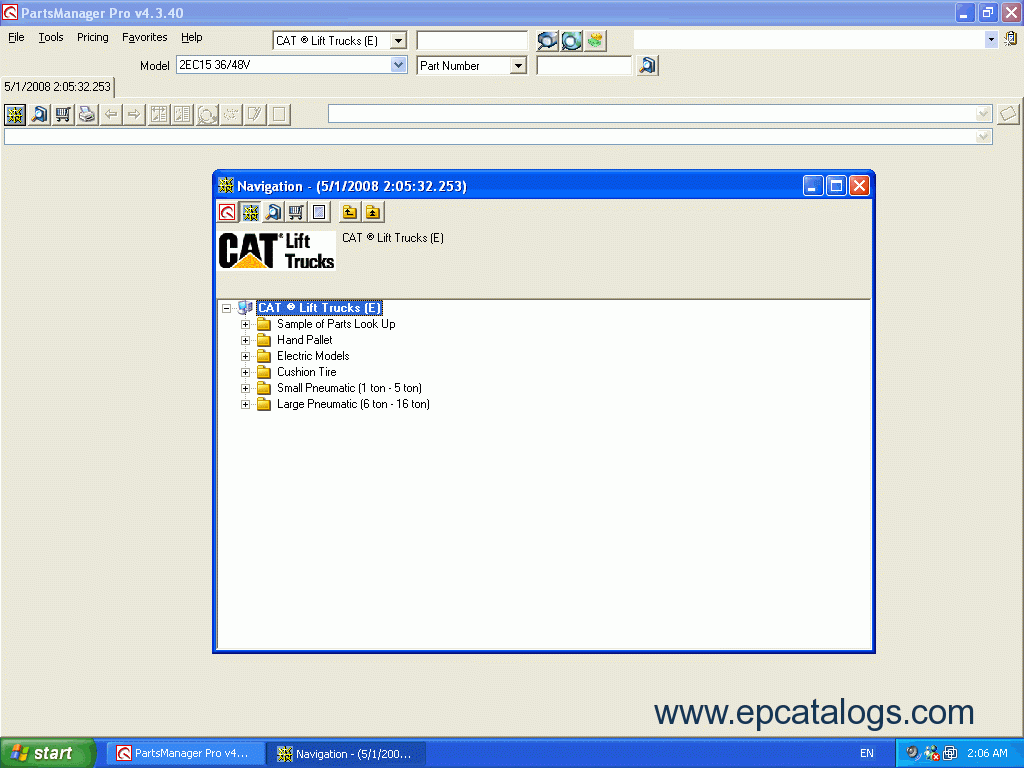Click the folder go-to-top icon

373,212
